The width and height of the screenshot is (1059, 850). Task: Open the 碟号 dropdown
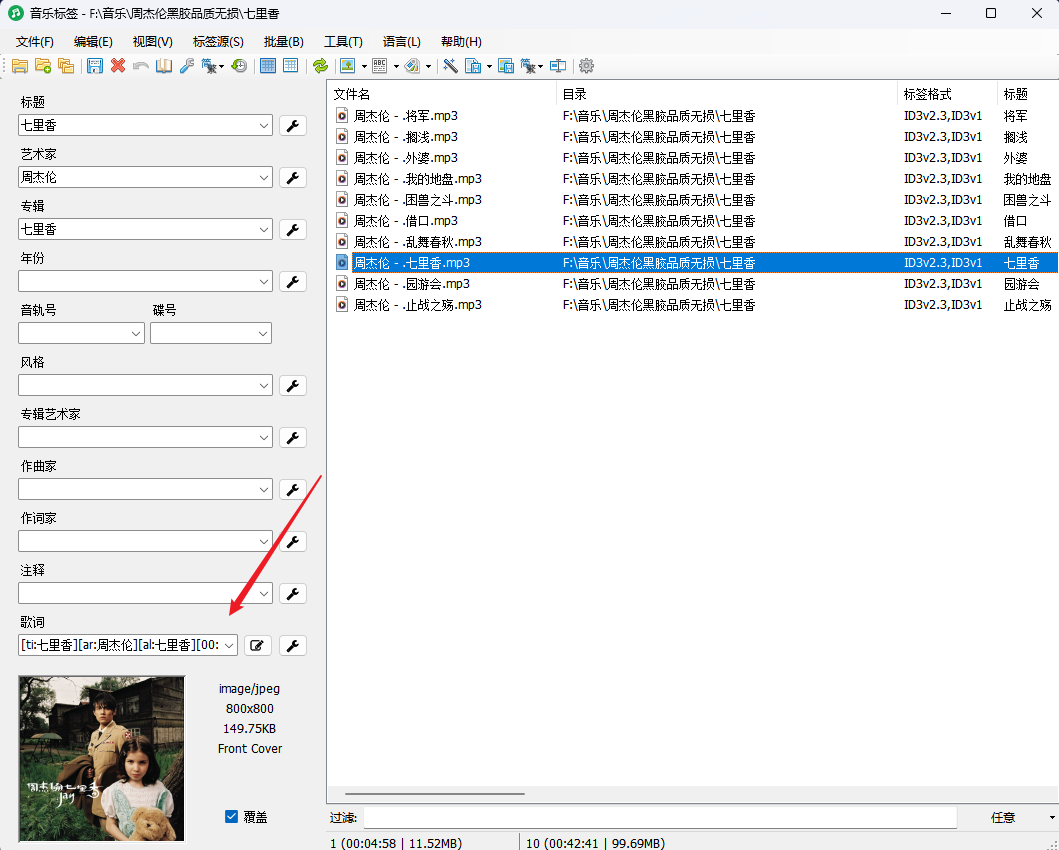point(263,334)
